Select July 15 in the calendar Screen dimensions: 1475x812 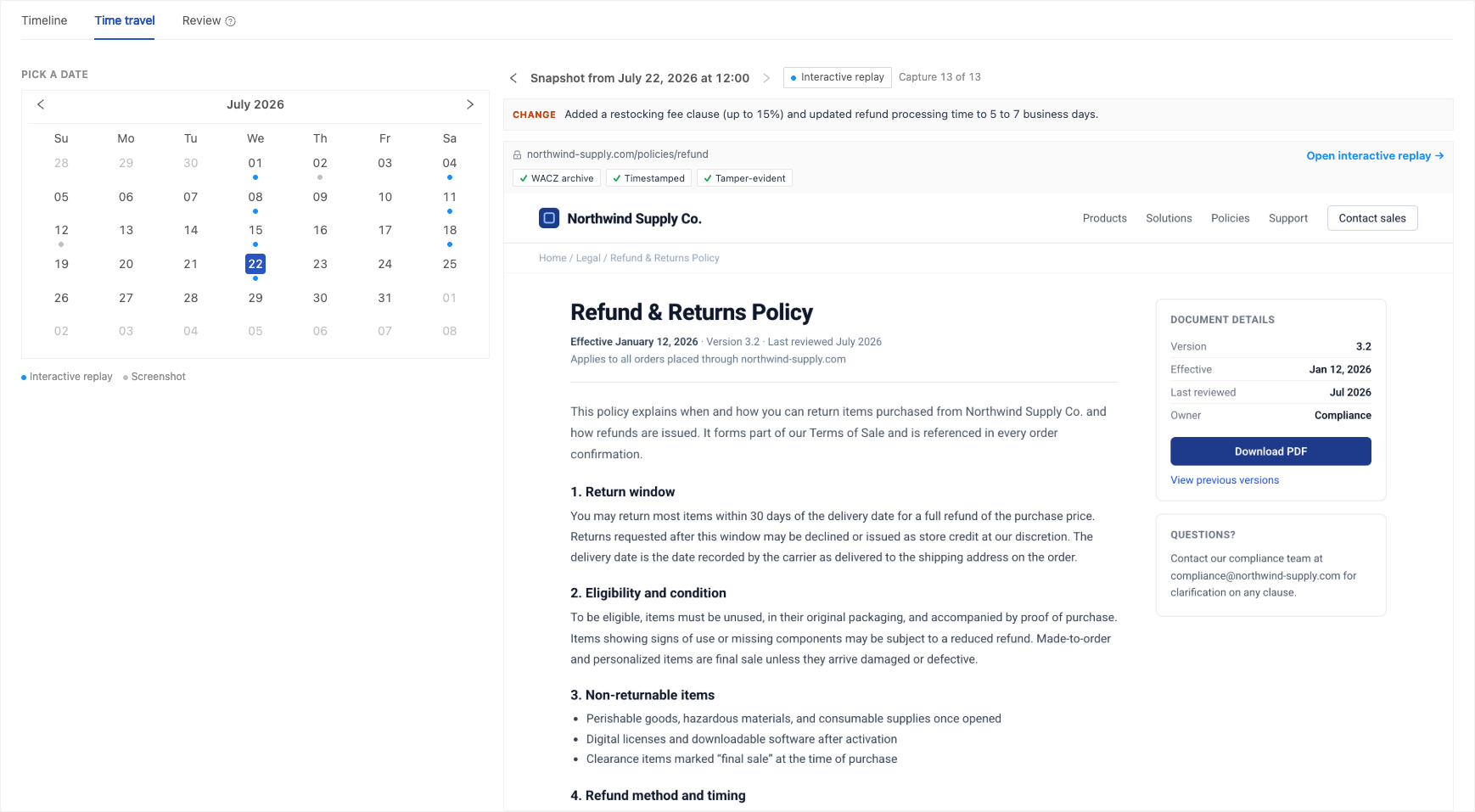click(x=255, y=230)
